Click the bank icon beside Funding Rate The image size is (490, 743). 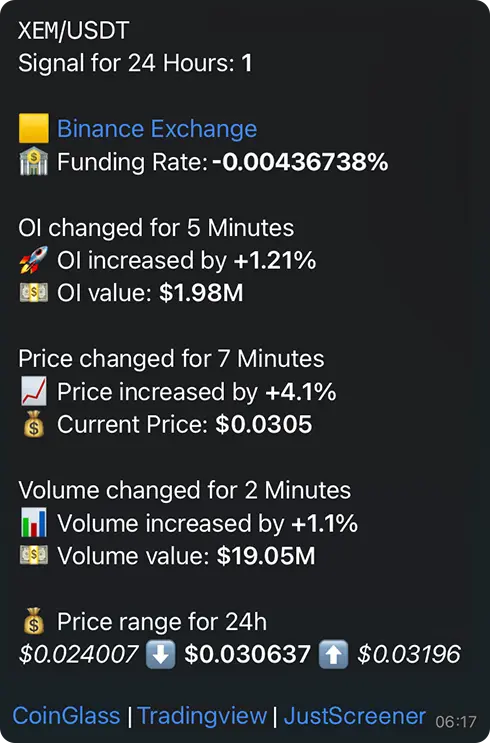[x=34, y=161]
